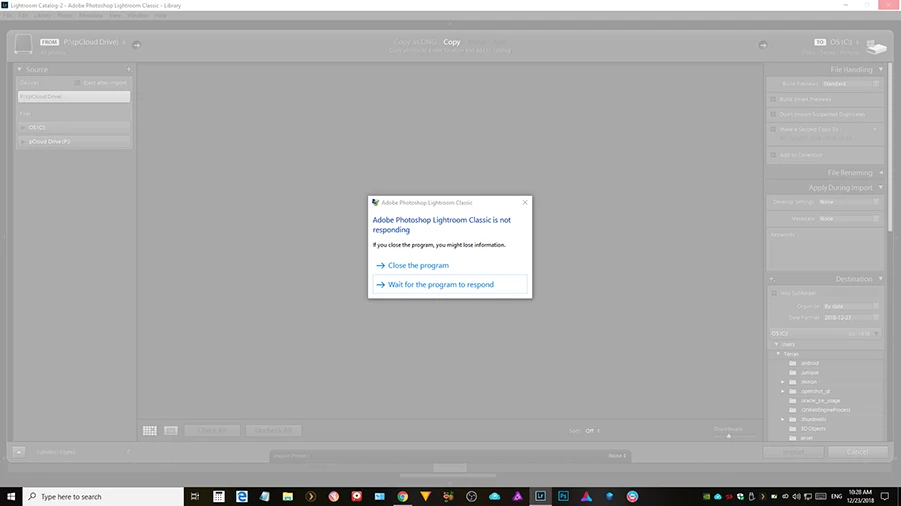Select the P:\(pCloud Drive) device entry
Viewport: 901px width, 506px height.
[x=74, y=96]
